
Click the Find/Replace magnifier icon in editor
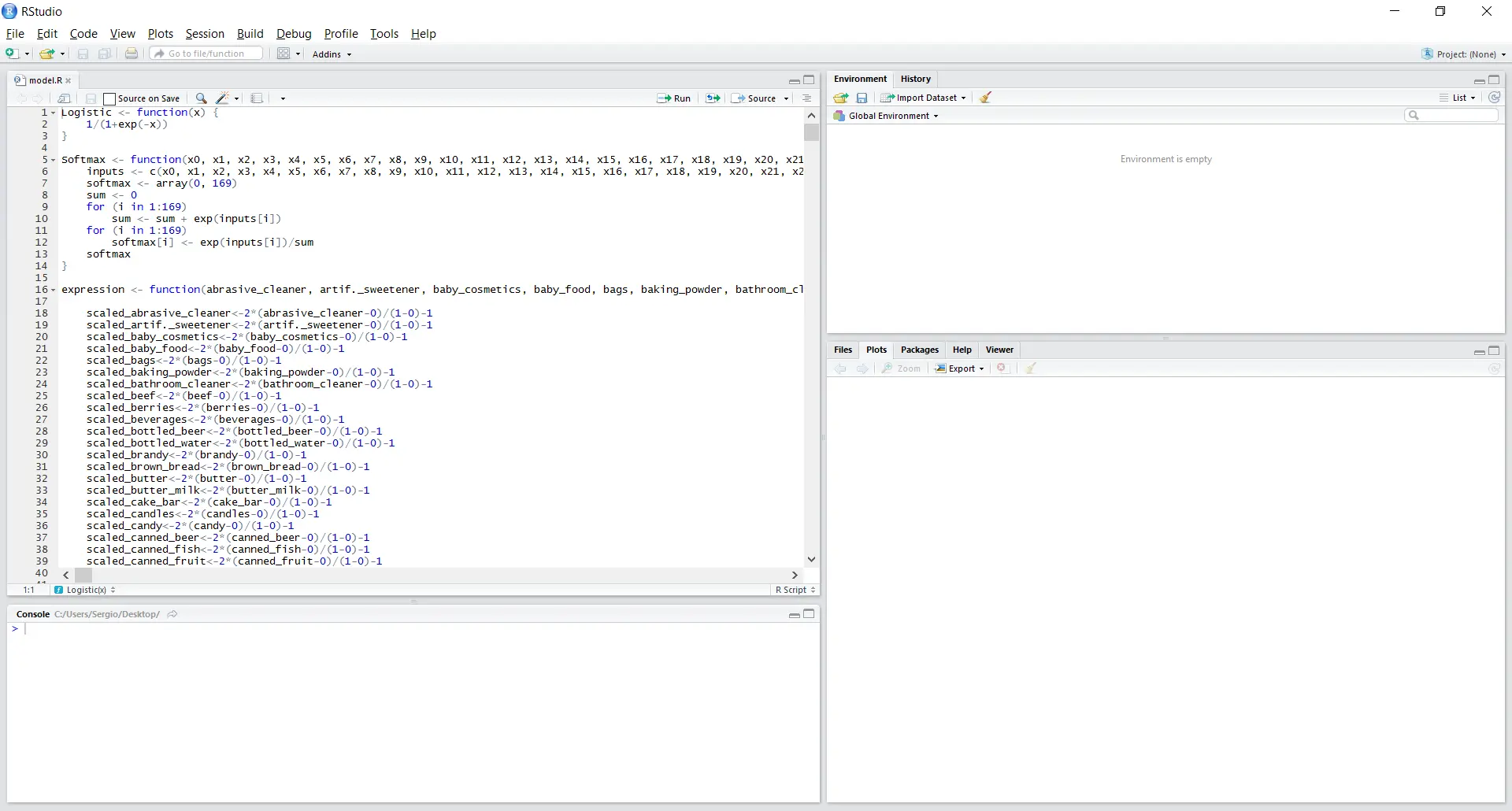201,98
